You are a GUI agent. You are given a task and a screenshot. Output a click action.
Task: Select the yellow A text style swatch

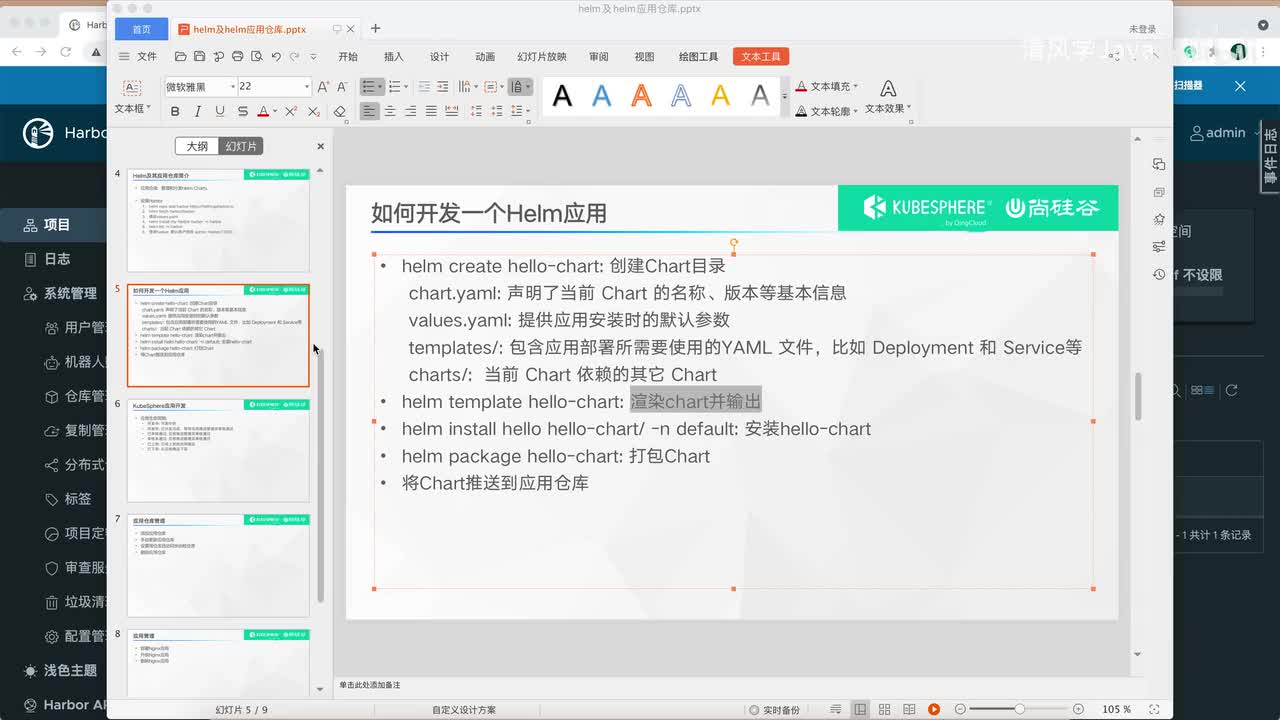click(720, 96)
